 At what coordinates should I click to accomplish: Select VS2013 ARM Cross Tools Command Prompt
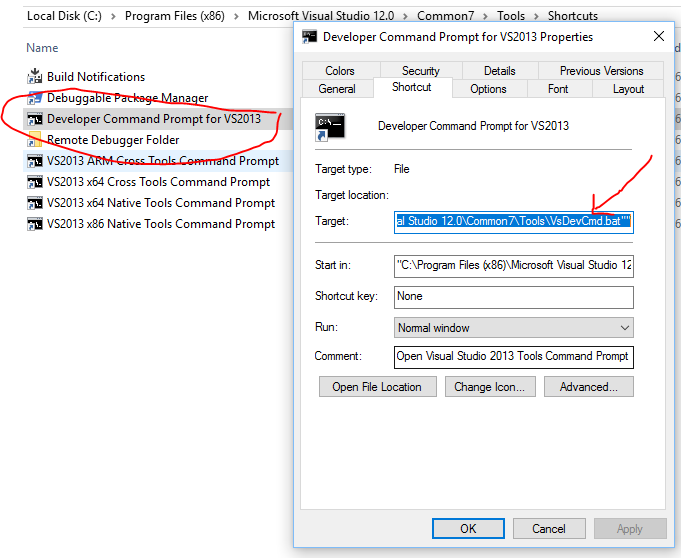[163, 161]
